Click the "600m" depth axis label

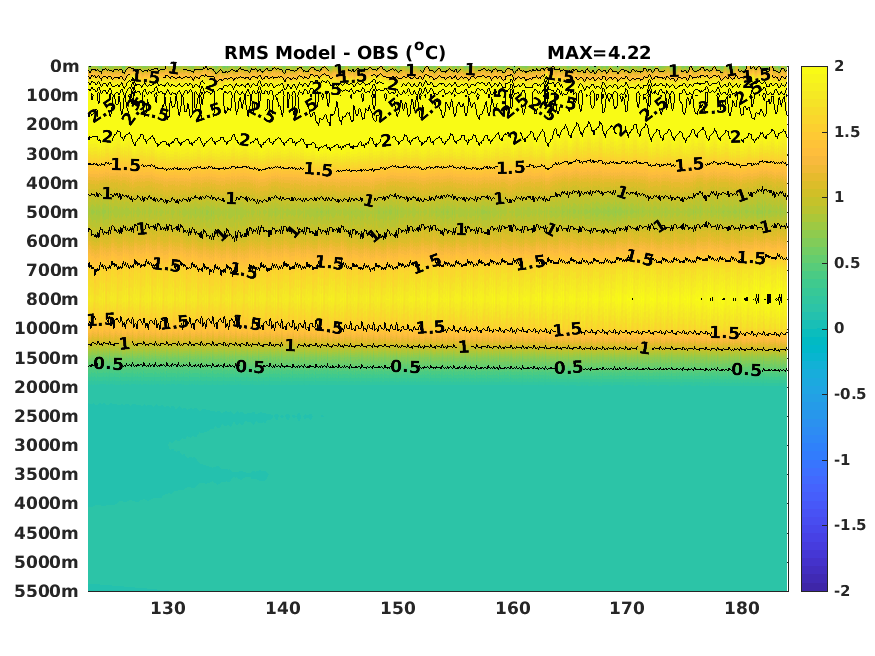[52, 241]
